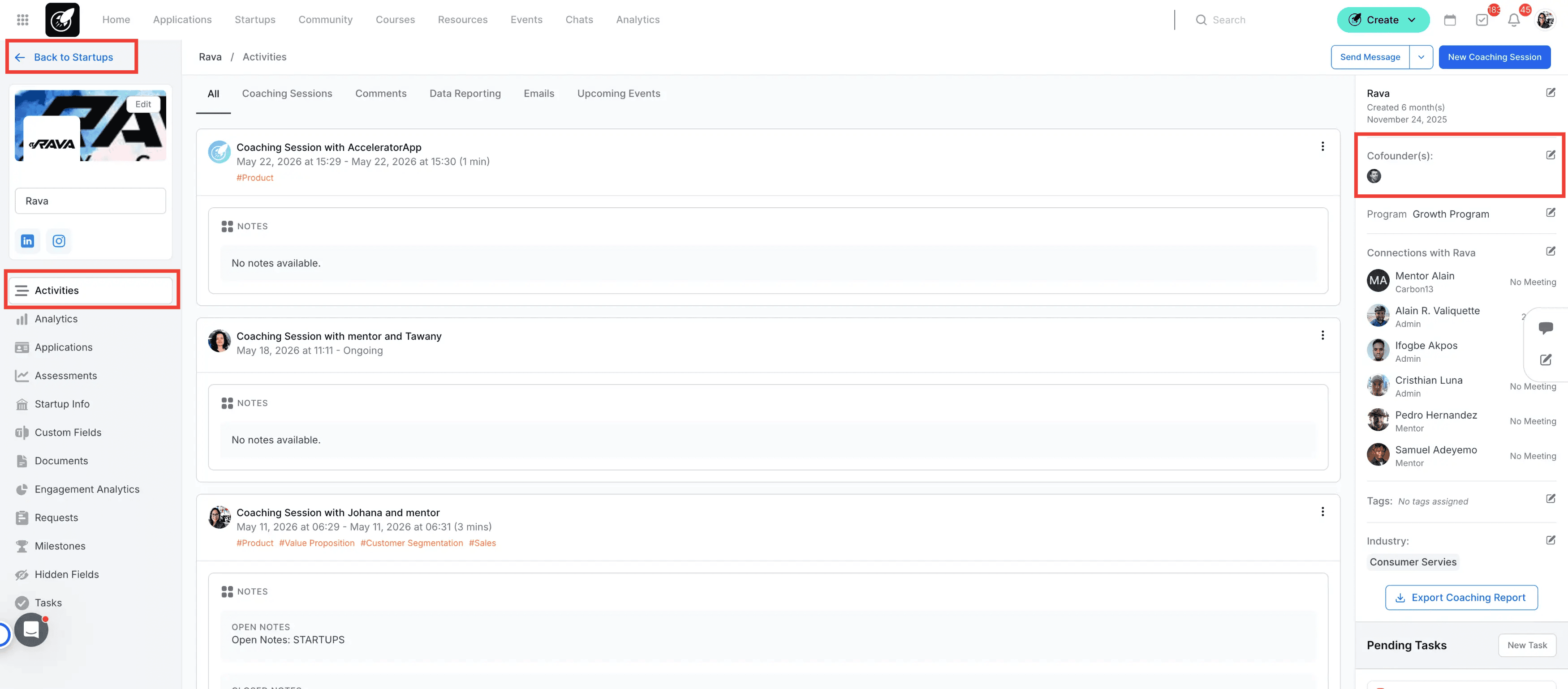1568x689 pixels.
Task: Click the New Task button
Action: 1527,645
